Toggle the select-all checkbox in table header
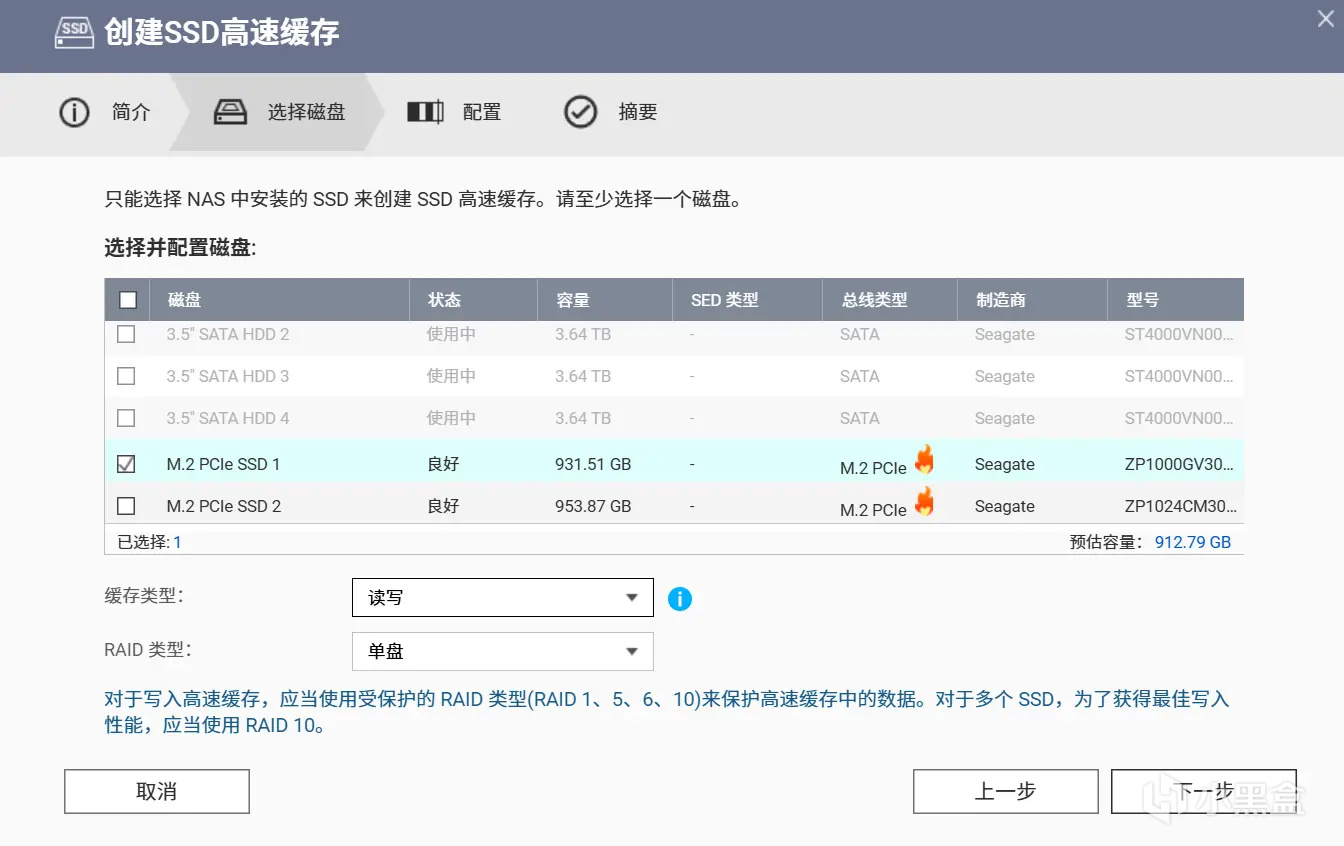Screen dimensions: 1344x846 [x=128, y=300]
